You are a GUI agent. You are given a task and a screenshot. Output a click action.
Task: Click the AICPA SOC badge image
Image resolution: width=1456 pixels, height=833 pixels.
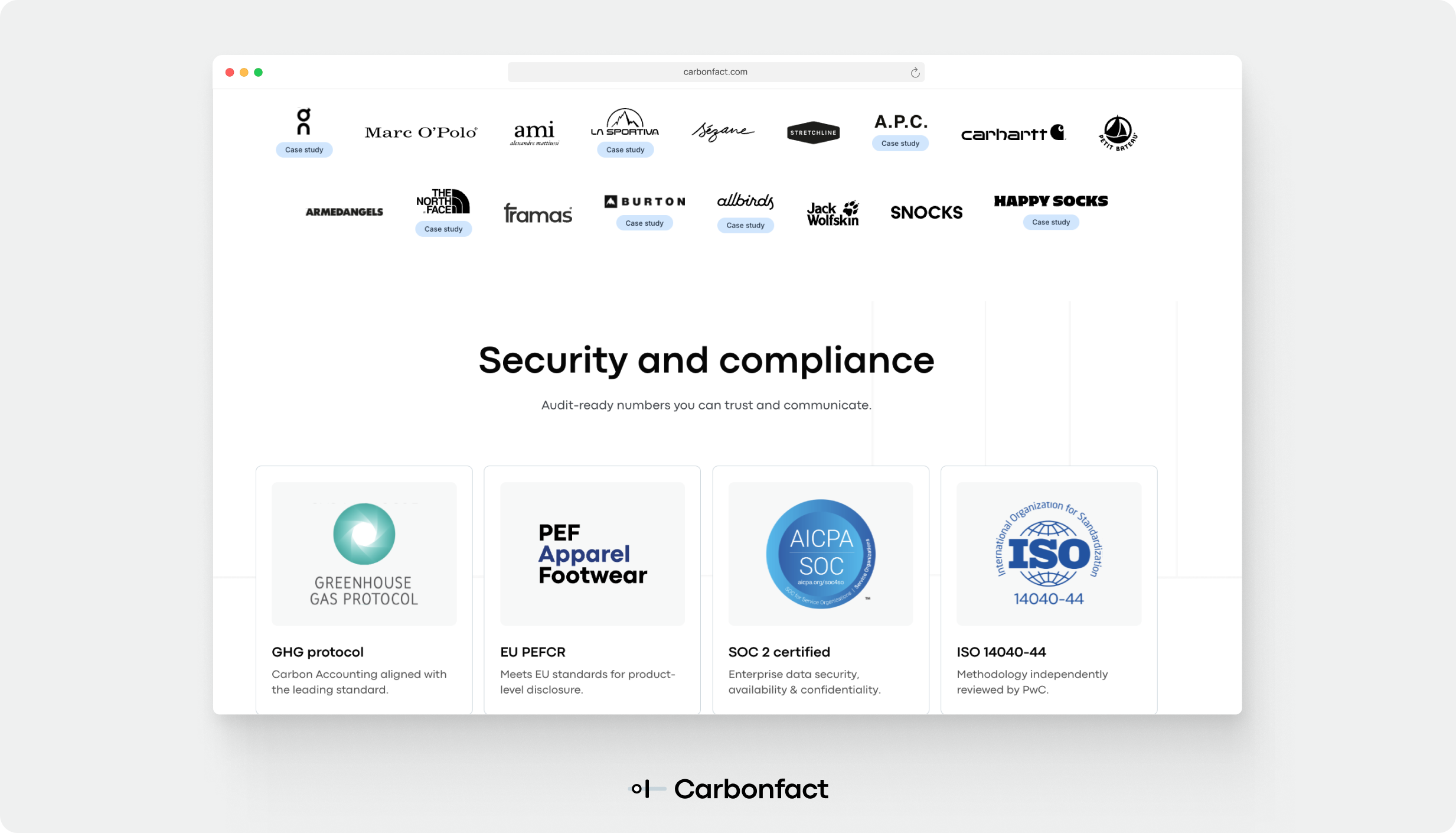[x=820, y=554]
